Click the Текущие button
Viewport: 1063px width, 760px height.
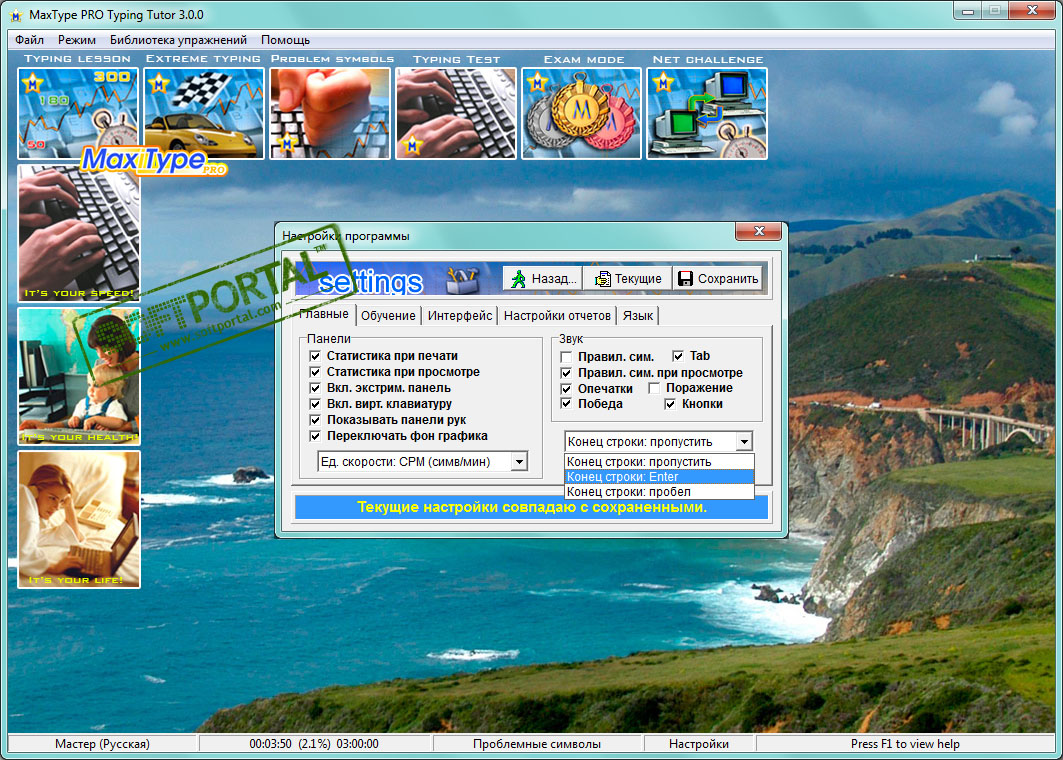tap(628, 279)
